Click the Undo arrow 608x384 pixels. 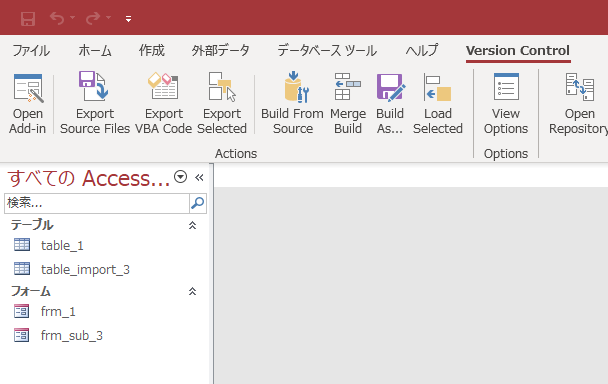[57, 18]
